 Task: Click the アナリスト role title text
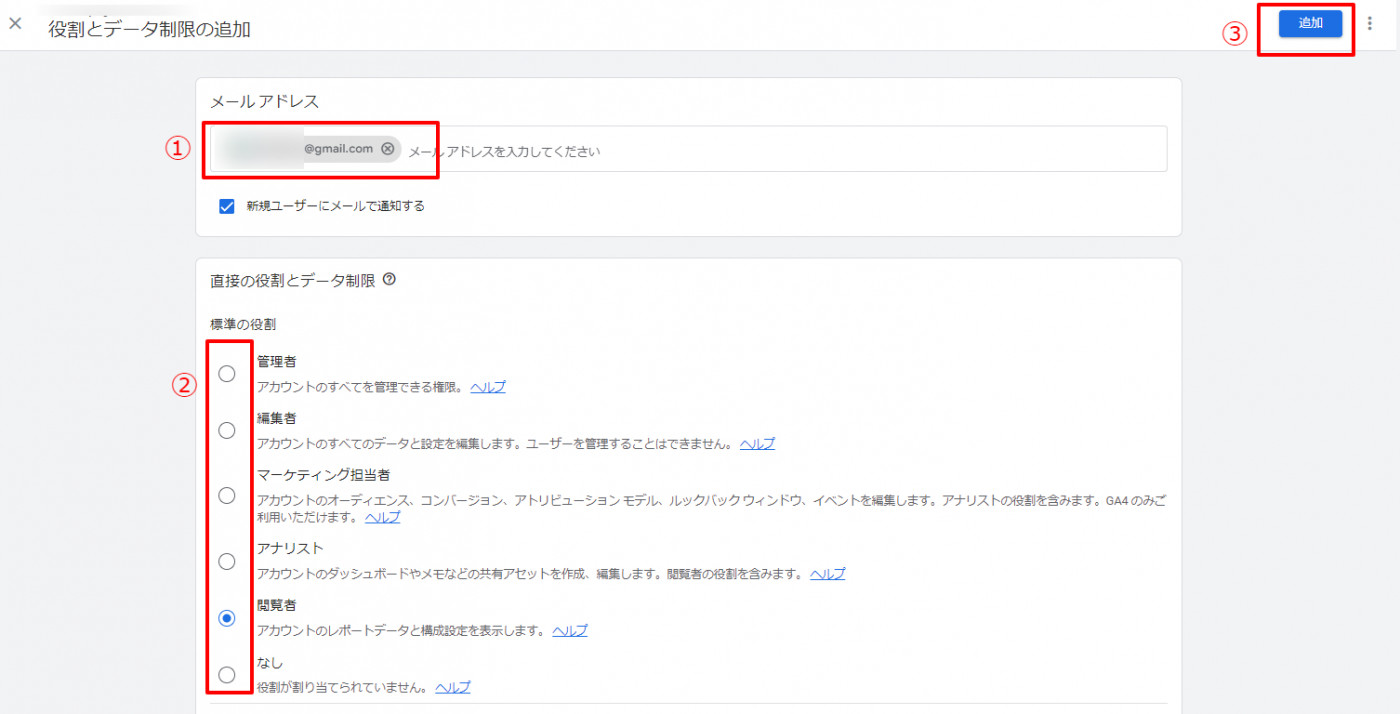pyautogui.click(x=290, y=549)
